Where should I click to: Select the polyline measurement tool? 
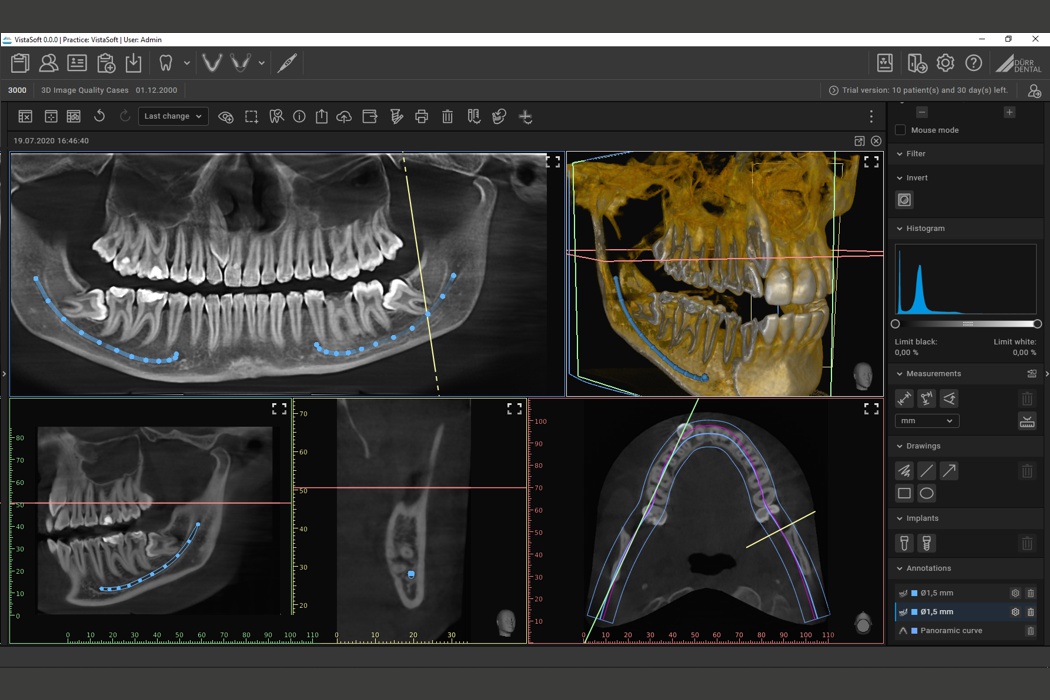(x=926, y=399)
